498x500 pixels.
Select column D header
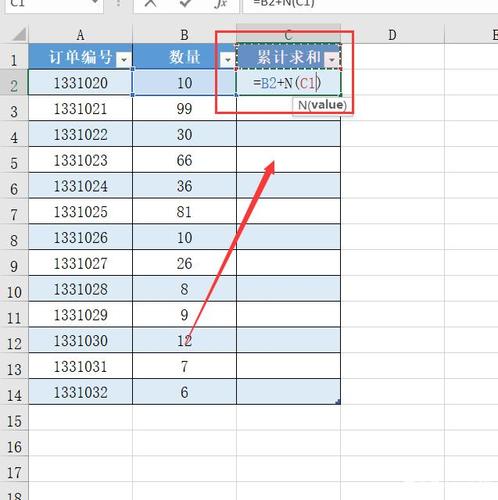[x=392, y=35]
